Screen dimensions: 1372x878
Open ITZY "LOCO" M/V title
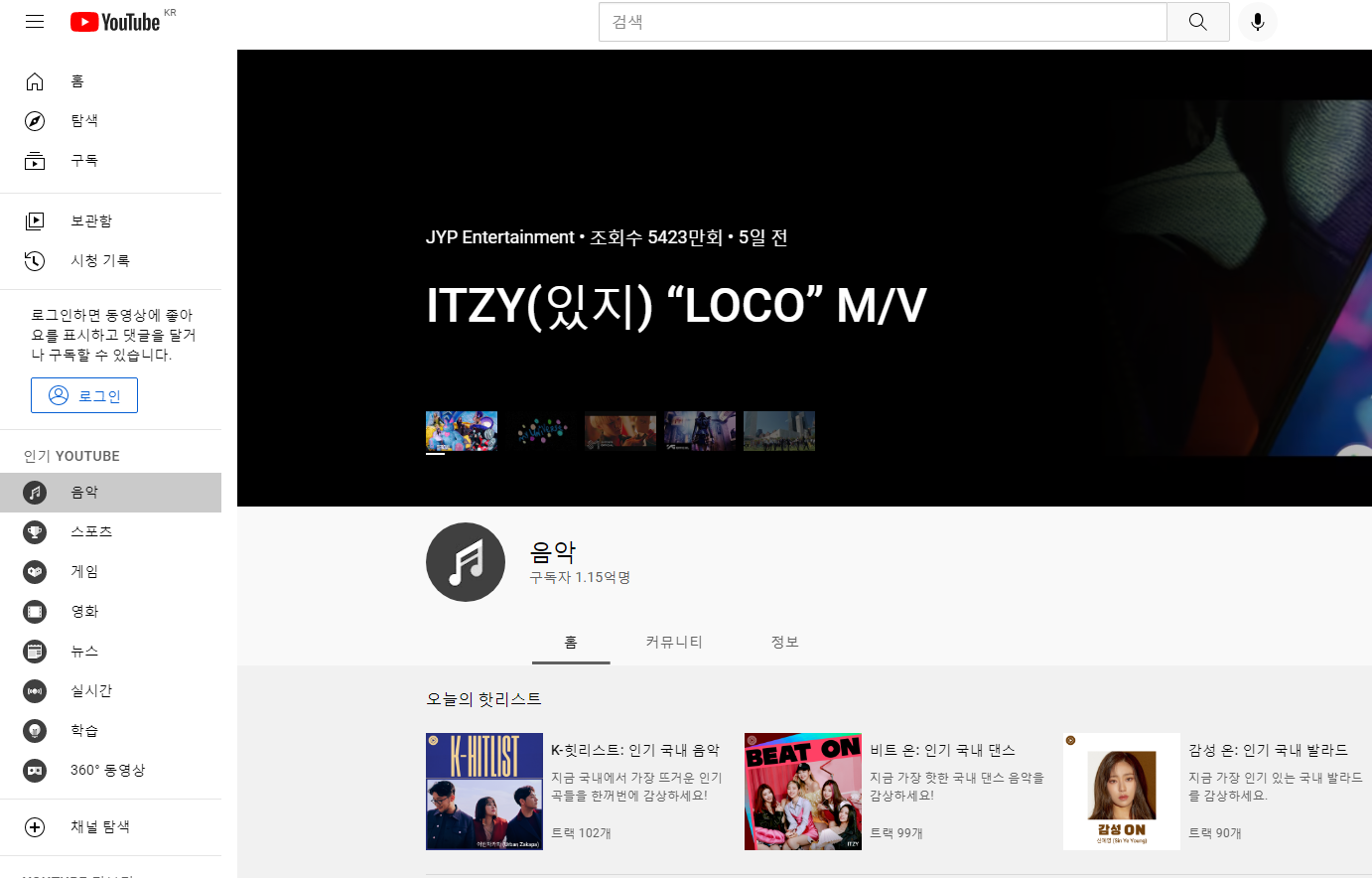[x=676, y=306]
